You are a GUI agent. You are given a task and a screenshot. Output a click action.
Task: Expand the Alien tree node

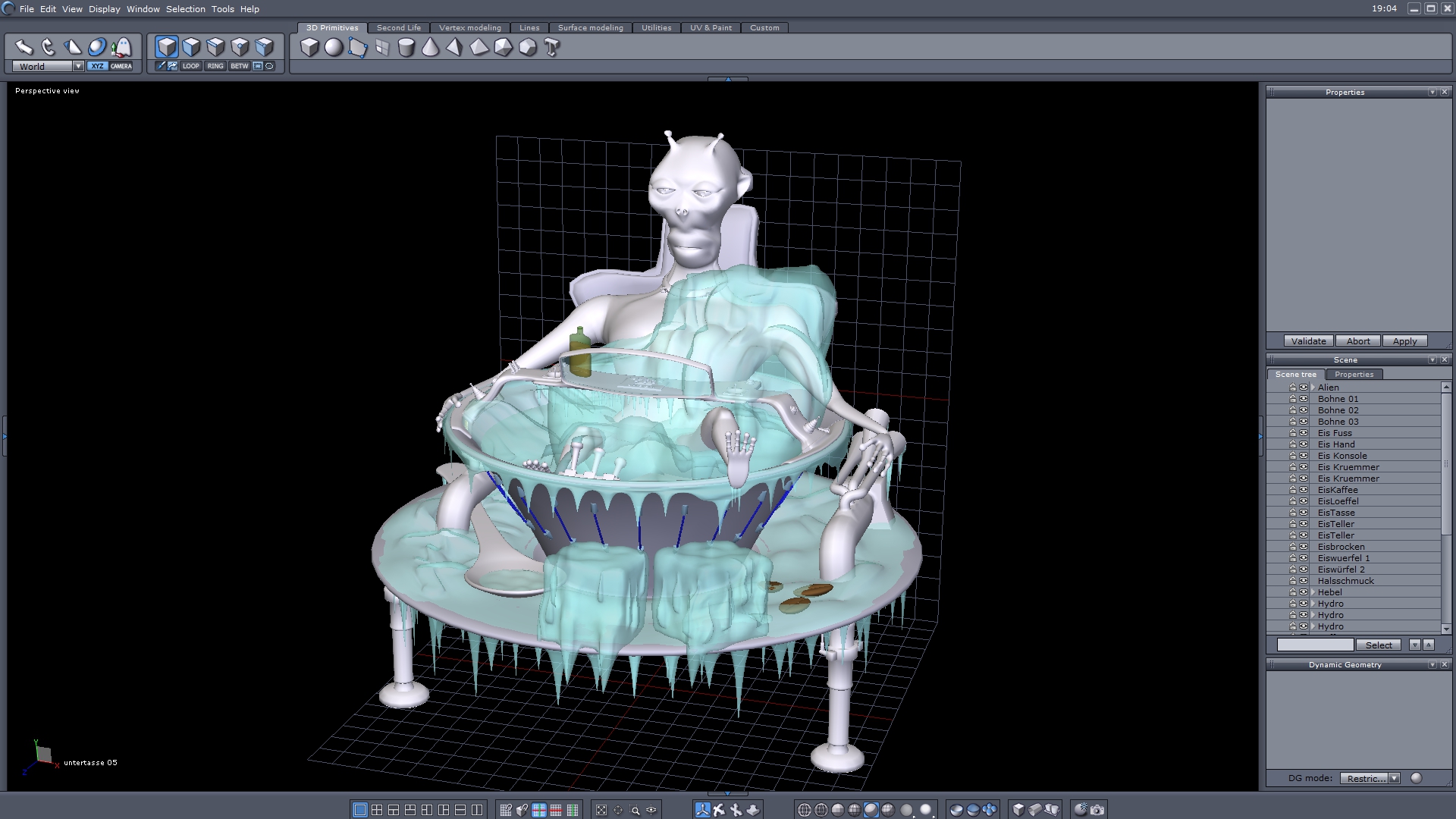[x=1313, y=388]
